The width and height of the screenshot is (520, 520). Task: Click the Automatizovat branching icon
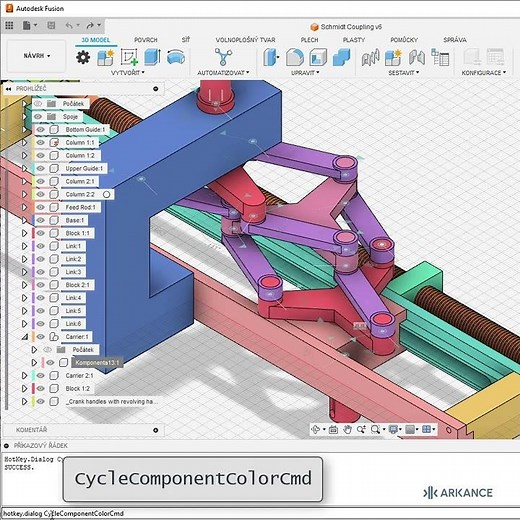223,57
